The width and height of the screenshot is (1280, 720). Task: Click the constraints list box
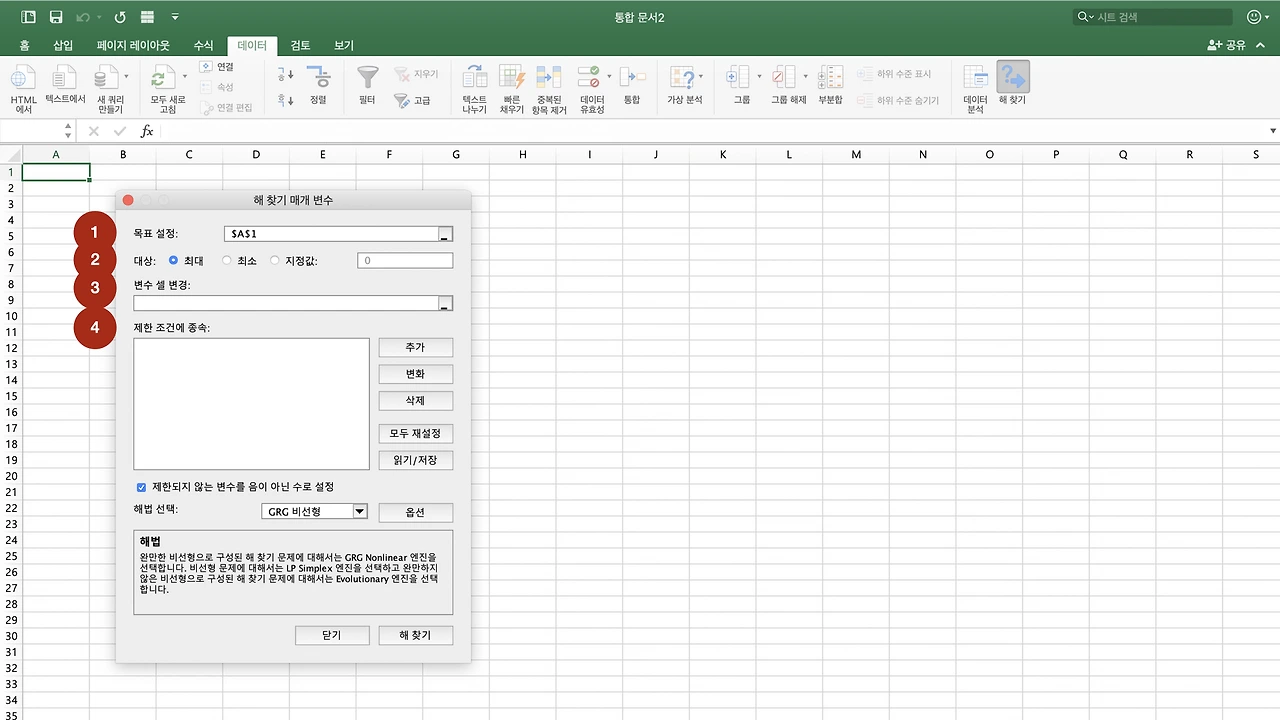tap(251, 404)
